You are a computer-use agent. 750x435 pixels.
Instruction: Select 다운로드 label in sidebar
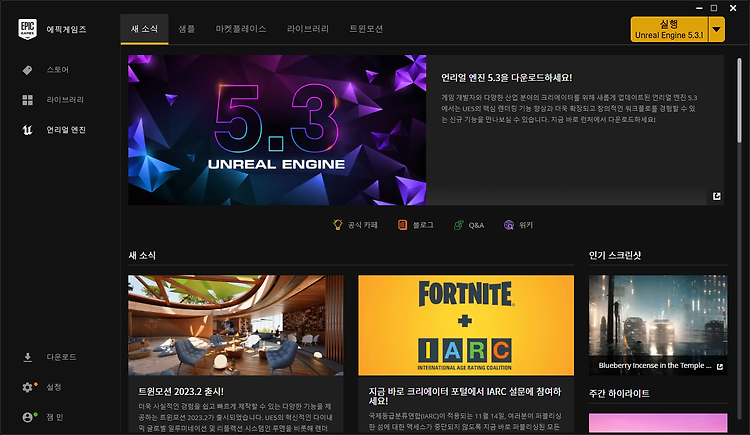click(61, 357)
